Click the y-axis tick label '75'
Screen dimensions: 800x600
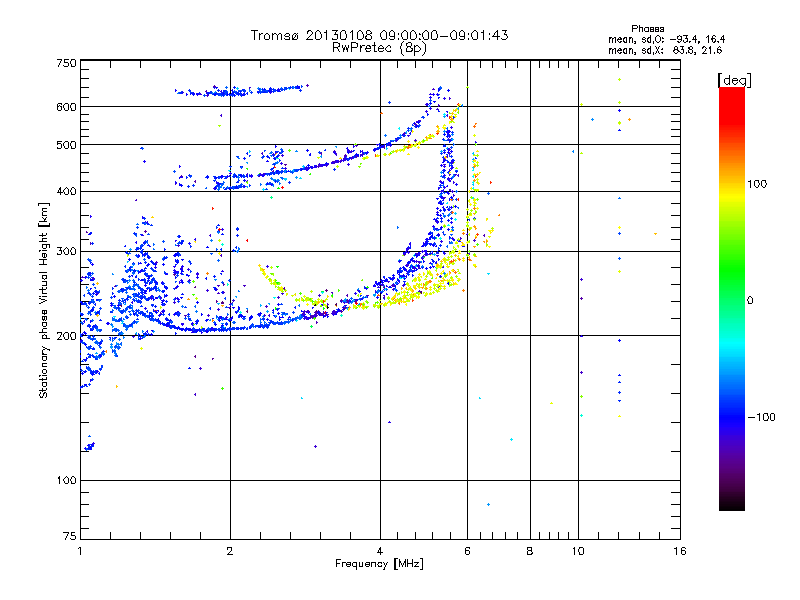[x=70, y=536]
